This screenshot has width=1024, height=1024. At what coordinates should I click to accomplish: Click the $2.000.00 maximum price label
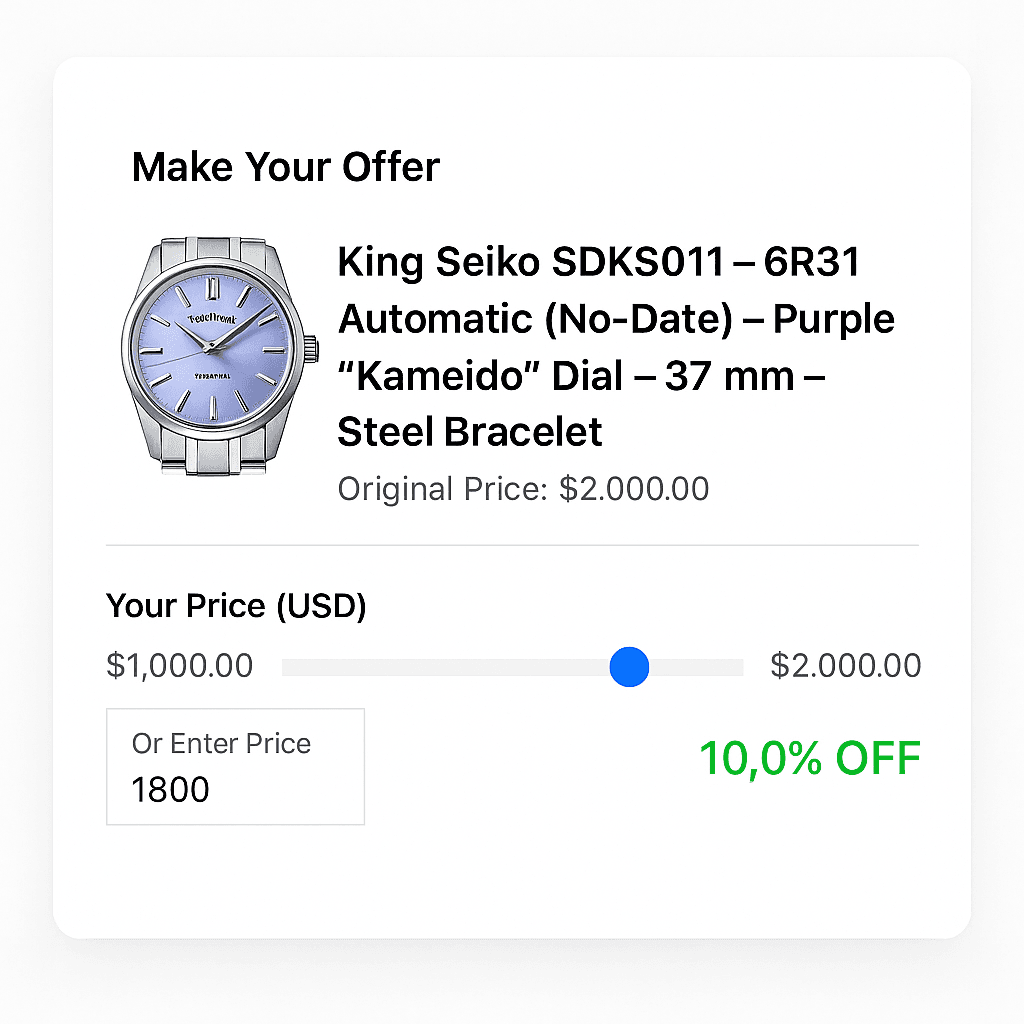(845, 666)
